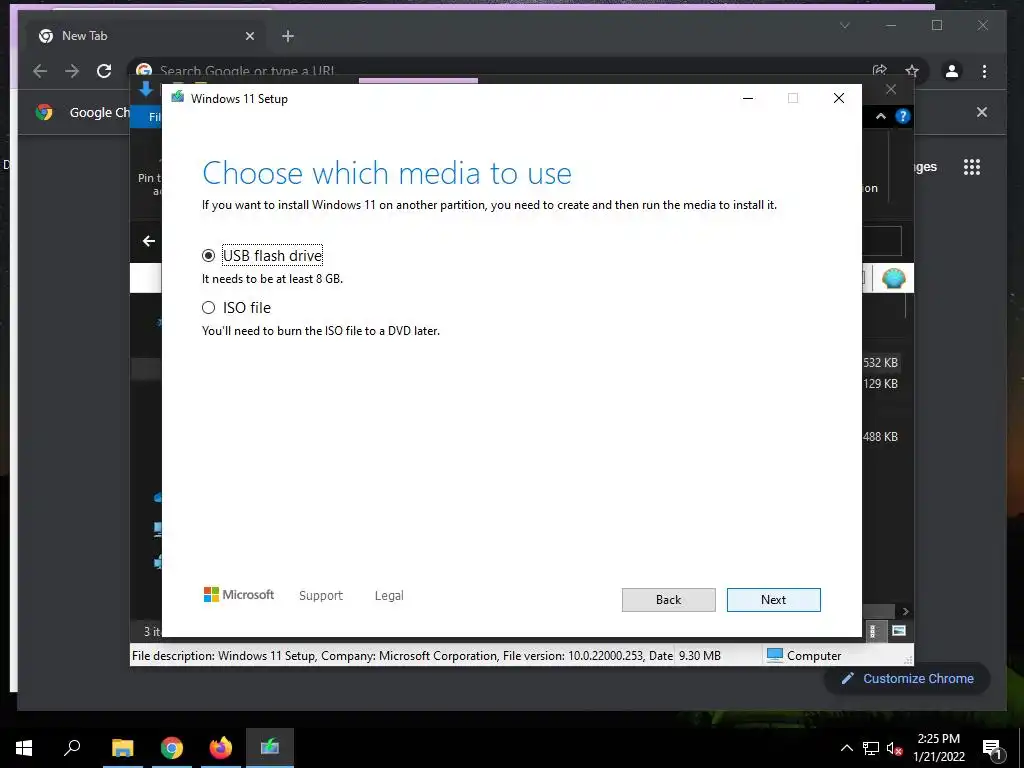Click the 129 KB file size entry
The height and width of the screenshot is (768, 1024).
880,383
